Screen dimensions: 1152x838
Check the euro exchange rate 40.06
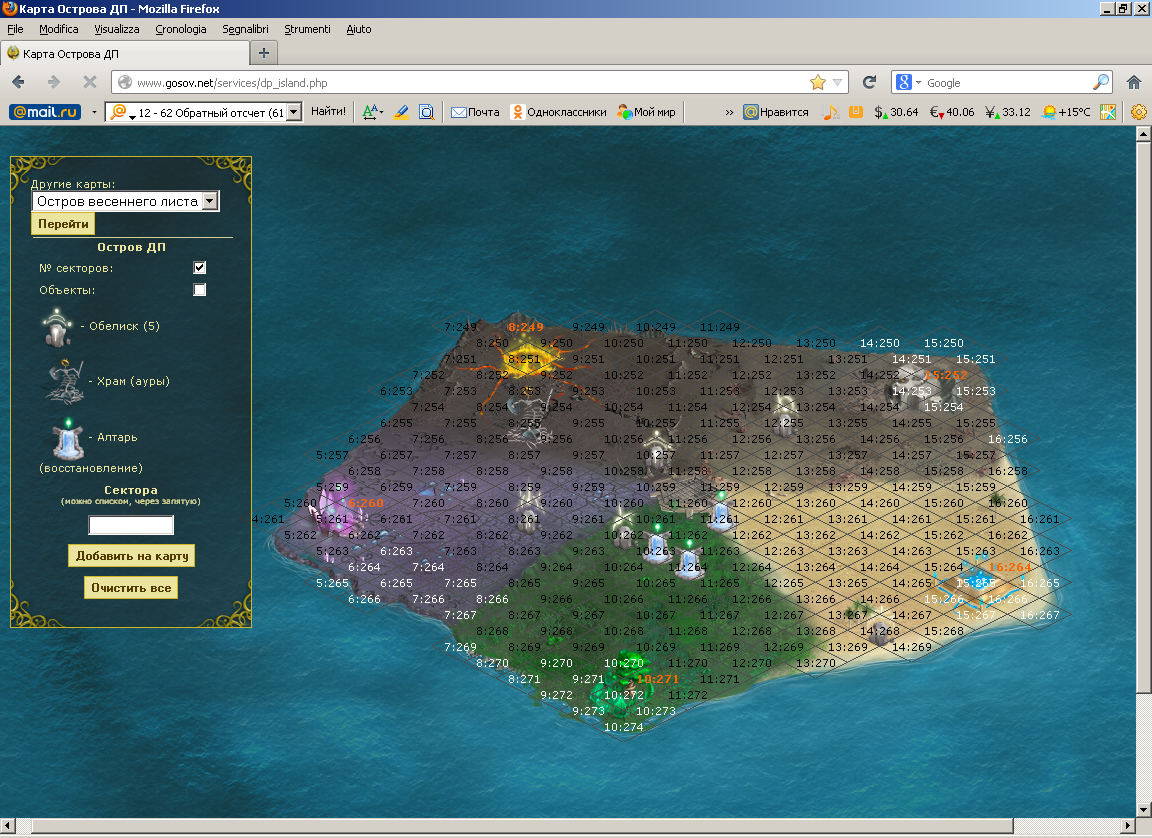(x=952, y=112)
